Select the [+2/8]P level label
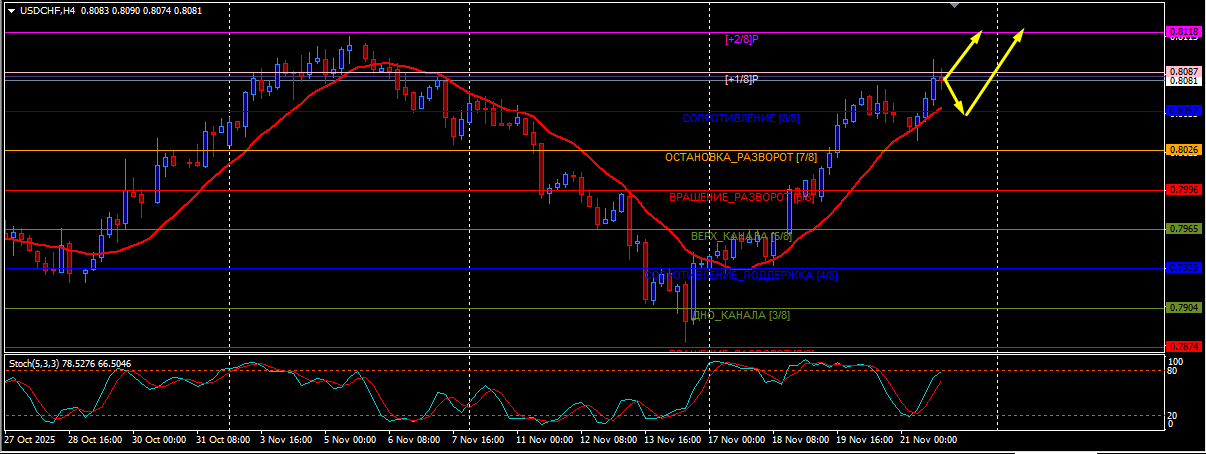Image resolution: width=1206 pixels, height=454 pixels. coord(742,39)
